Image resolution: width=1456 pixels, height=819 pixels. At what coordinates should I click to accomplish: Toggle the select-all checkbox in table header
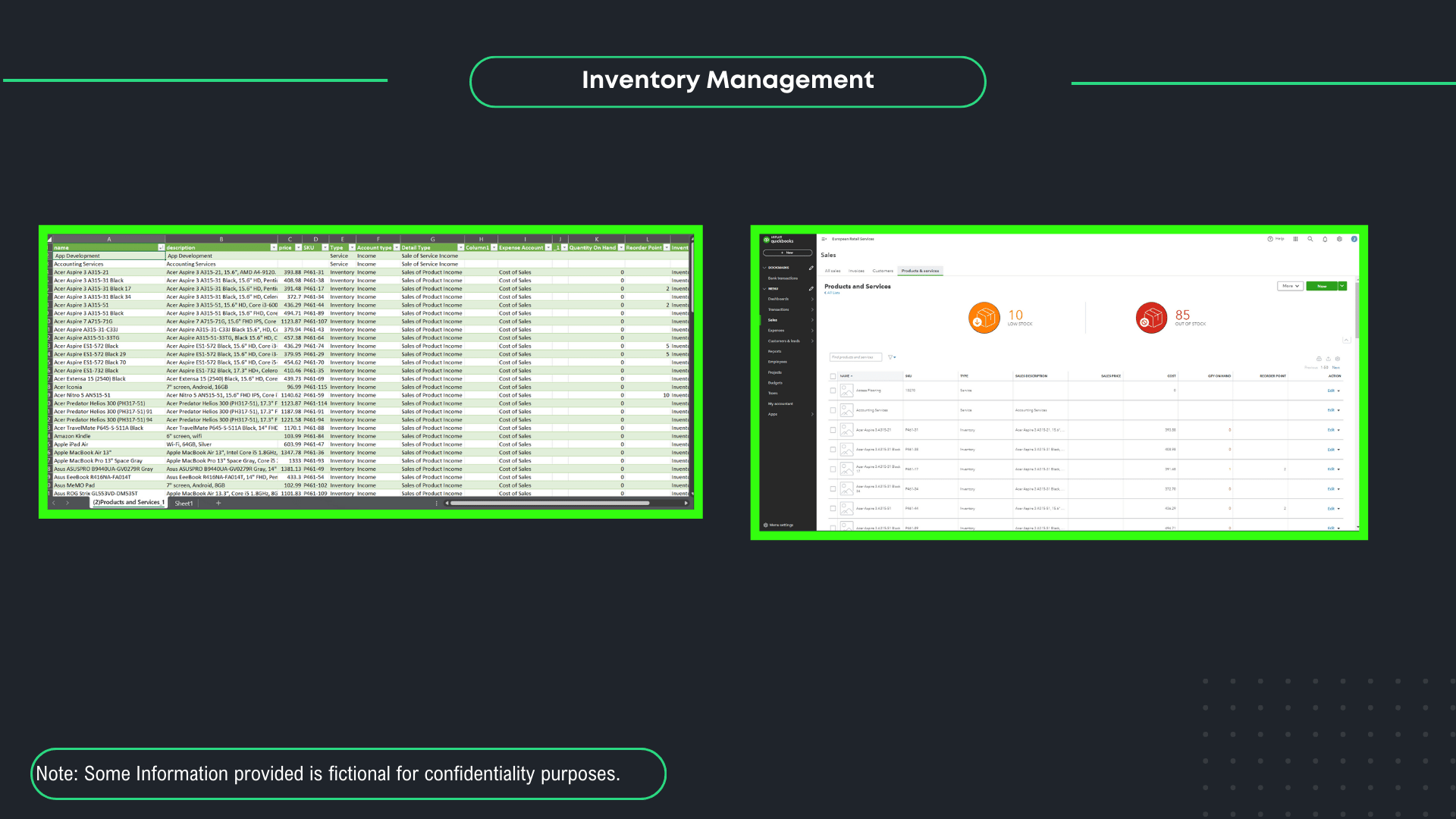tap(833, 376)
